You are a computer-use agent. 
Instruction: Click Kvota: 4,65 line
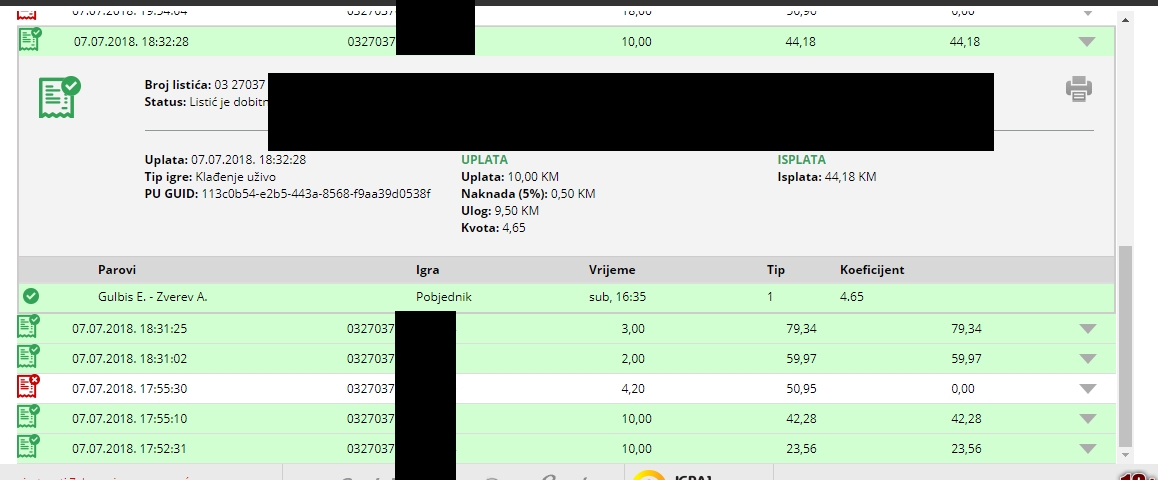pos(493,228)
